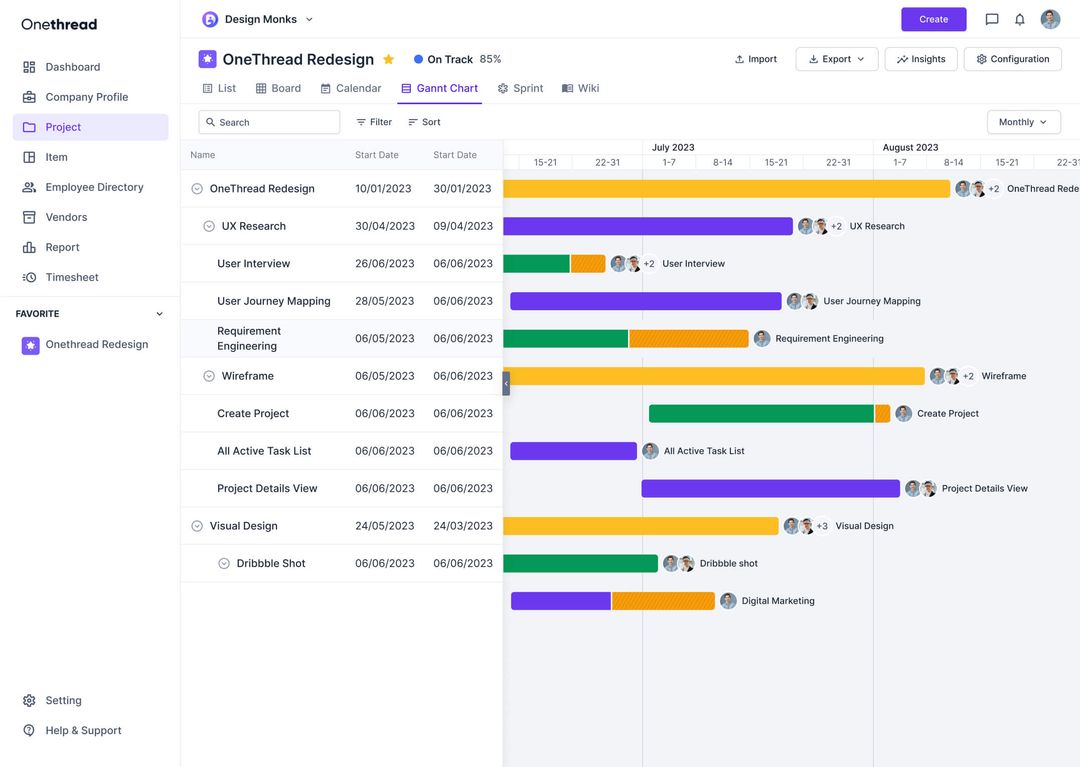1080x767 pixels.
Task: Open the Monthly timescale dropdown
Action: (1023, 122)
